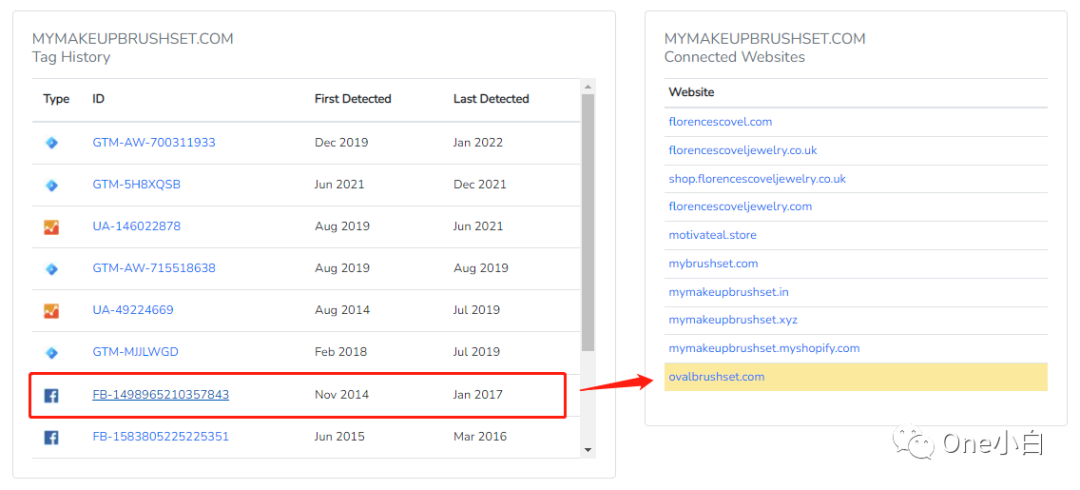Screen dimensions: 1080x490
Task: Click the tag icon beside GTM-MJJLWGD
Action: coord(52,353)
